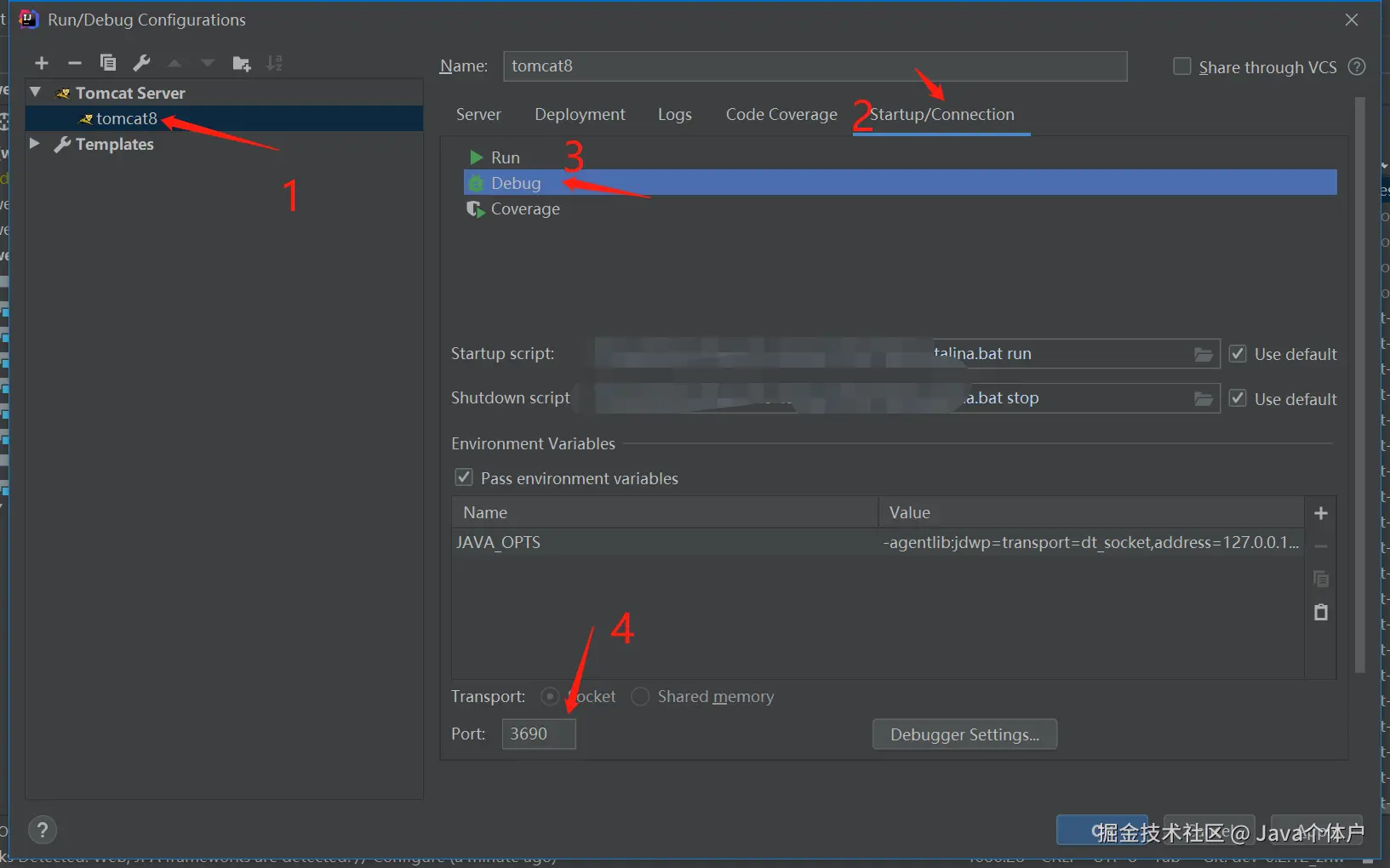Move configuration down arrow

coord(208,63)
